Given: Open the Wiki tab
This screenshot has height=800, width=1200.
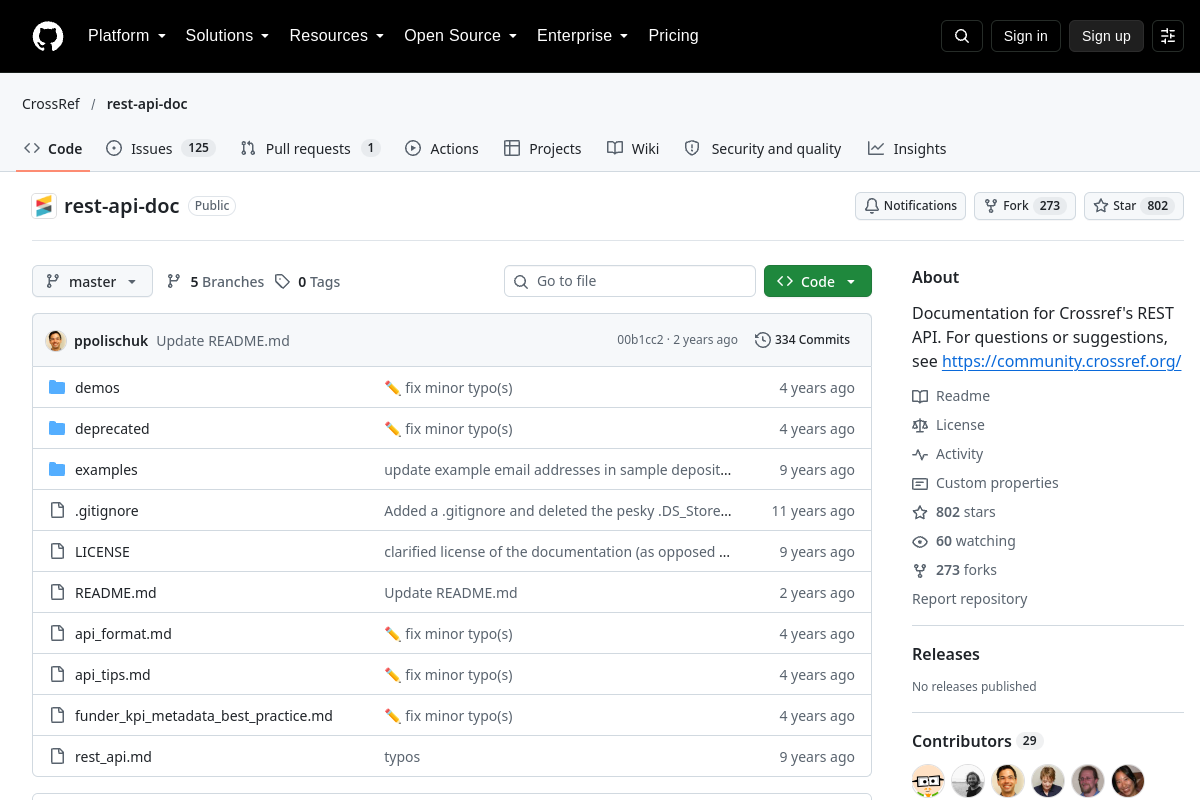Looking at the screenshot, I should pos(633,148).
